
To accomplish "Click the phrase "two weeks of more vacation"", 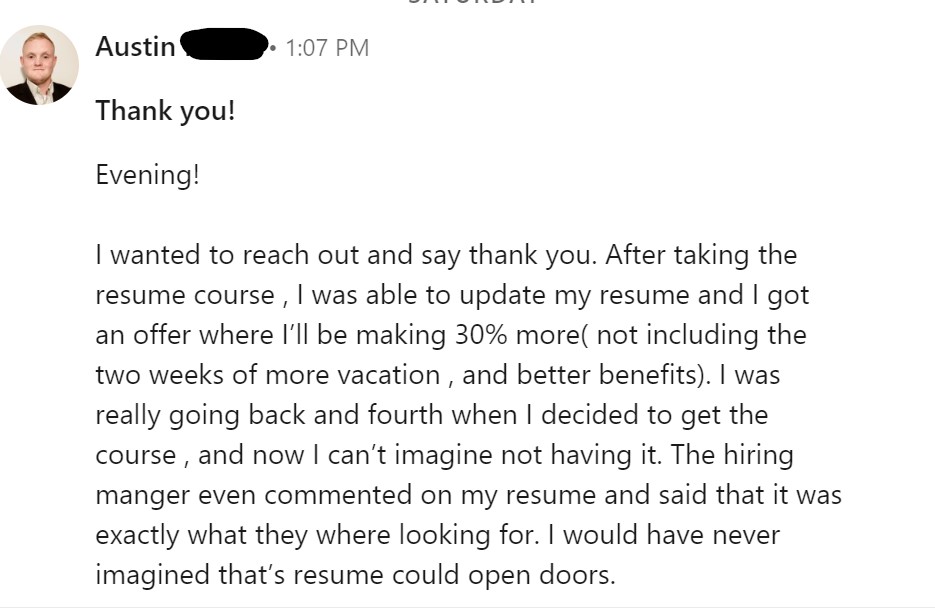I will (x=268, y=376).
